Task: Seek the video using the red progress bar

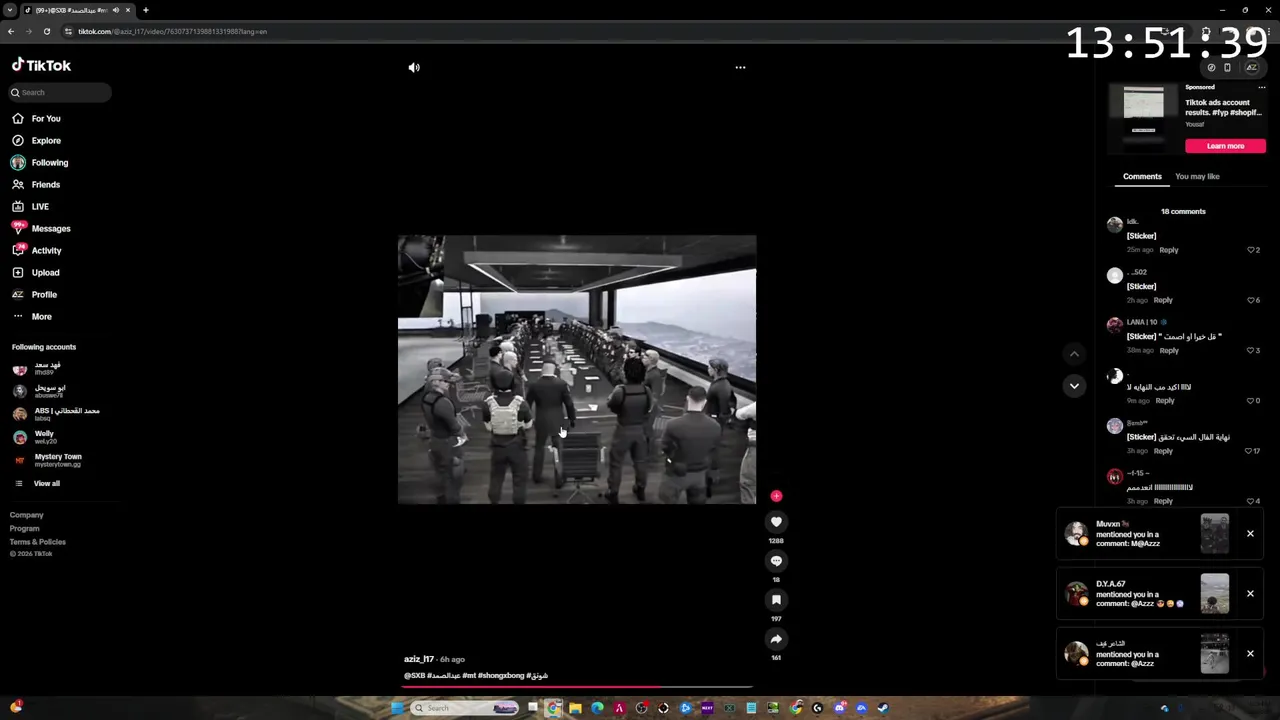Action: click(x=578, y=687)
